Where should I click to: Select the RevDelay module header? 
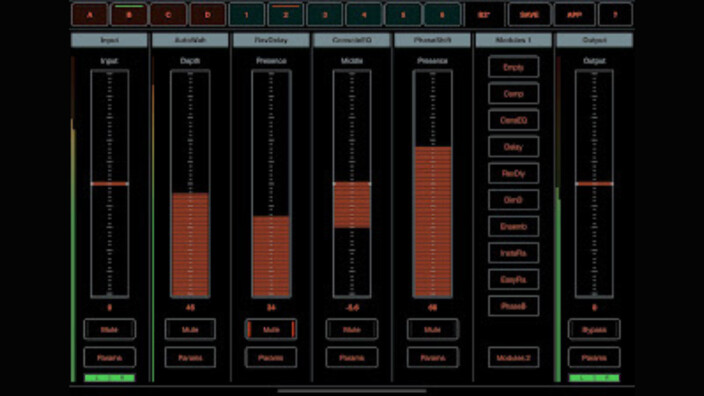[x=271, y=40]
